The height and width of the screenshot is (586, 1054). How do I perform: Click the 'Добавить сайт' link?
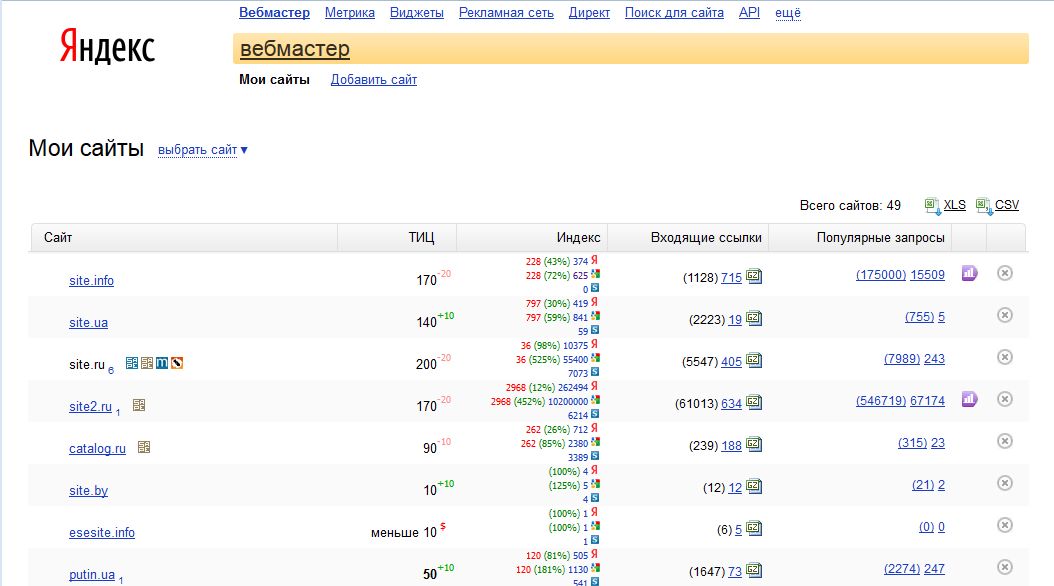[x=374, y=79]
